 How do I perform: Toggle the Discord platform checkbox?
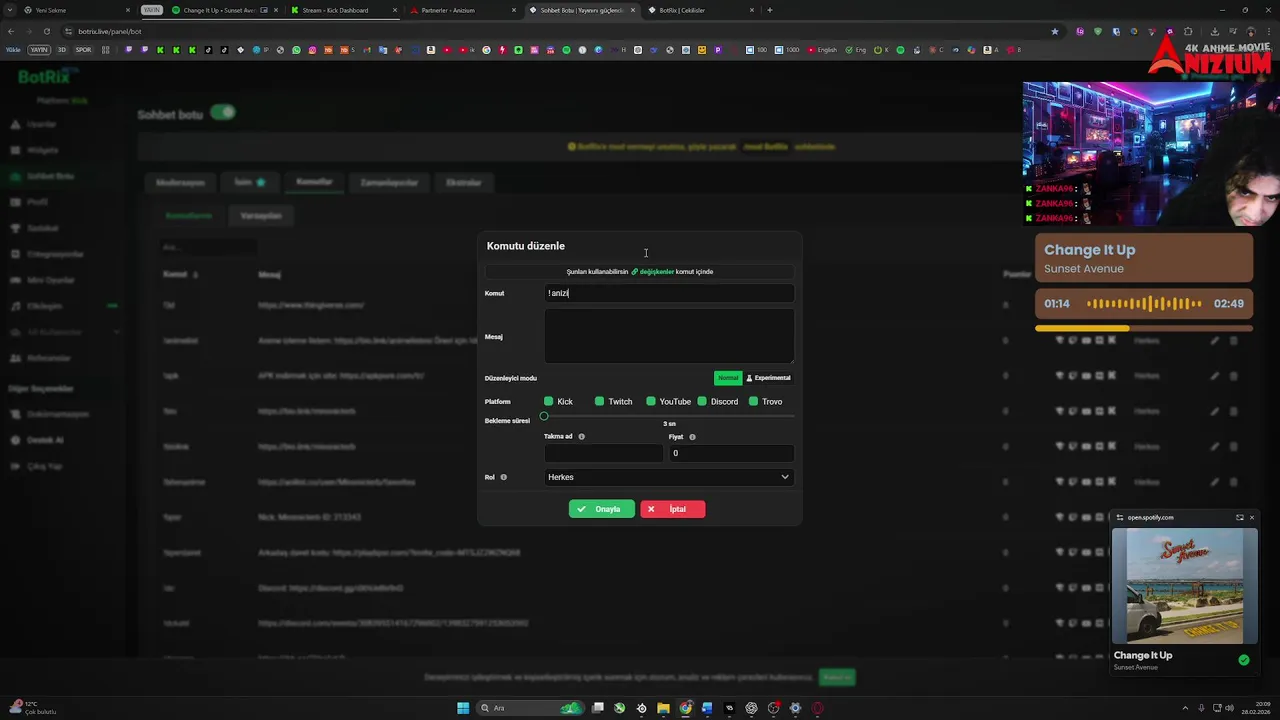click(702, 401)
